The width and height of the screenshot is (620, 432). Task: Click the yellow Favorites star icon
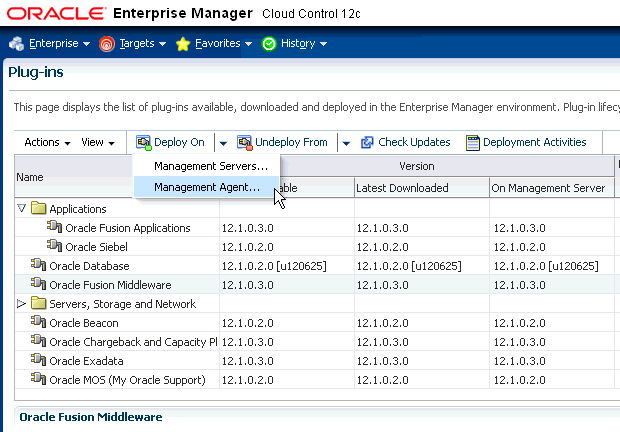[x=183, y=44]
